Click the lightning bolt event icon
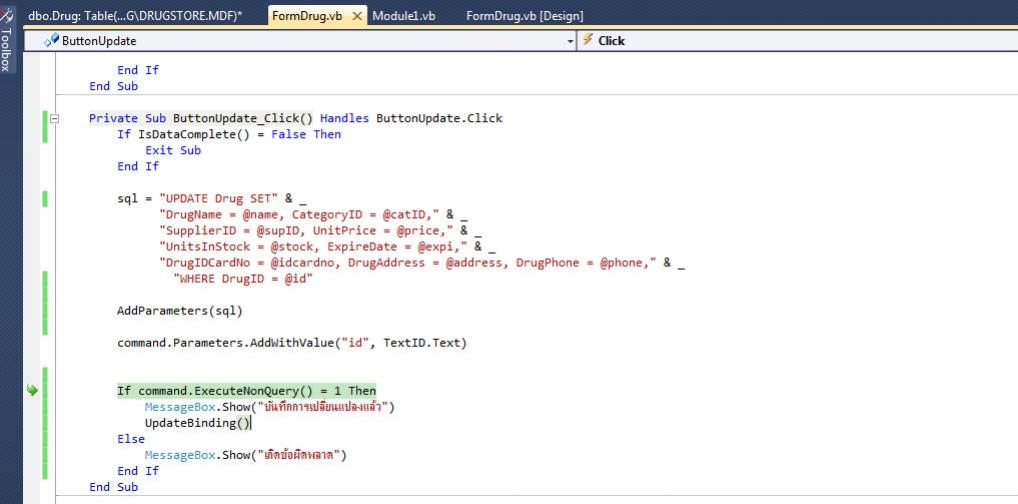The width and height of the screenshot is (1018, 504). click(x=588, y=40)
